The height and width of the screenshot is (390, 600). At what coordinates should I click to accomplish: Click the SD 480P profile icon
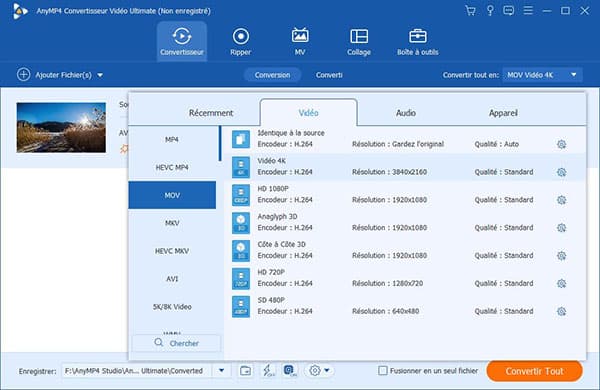[x=241, y=306]
